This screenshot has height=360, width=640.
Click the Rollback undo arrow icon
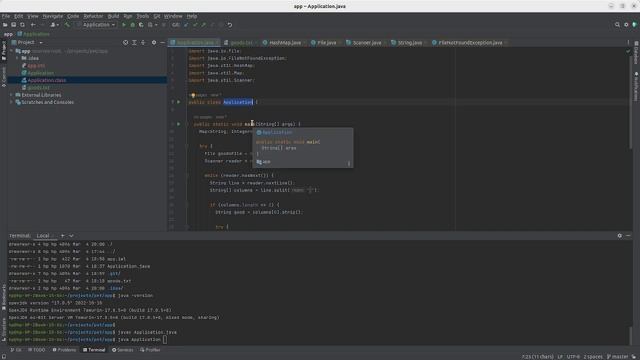click(230, 25)
